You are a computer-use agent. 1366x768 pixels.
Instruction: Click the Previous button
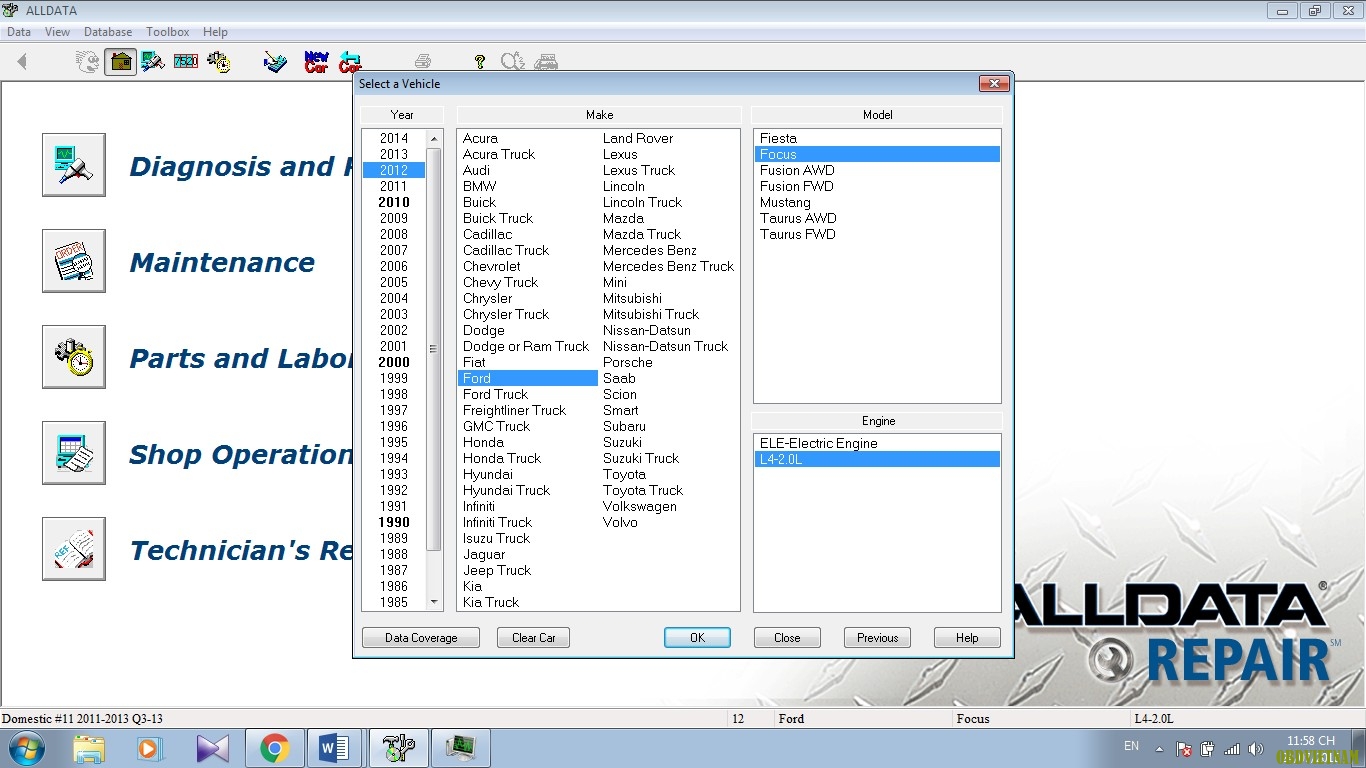(x=877, y=638)
